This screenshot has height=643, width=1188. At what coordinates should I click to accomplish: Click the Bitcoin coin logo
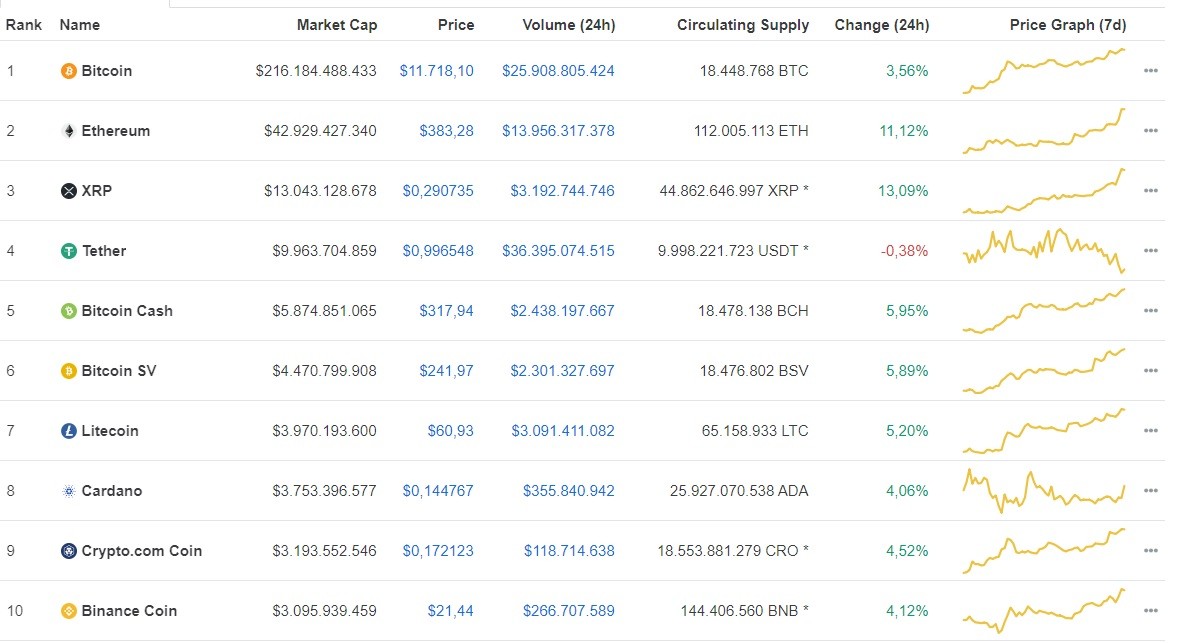(x=68, y=71)
